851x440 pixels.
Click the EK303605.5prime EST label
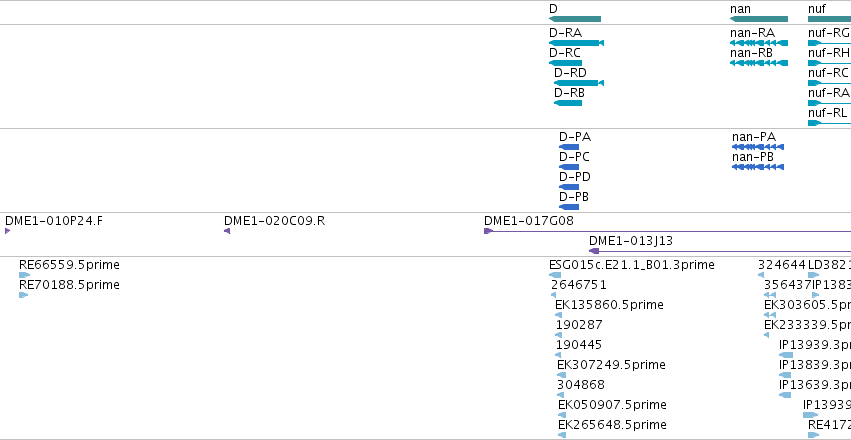tap(807, 305)
